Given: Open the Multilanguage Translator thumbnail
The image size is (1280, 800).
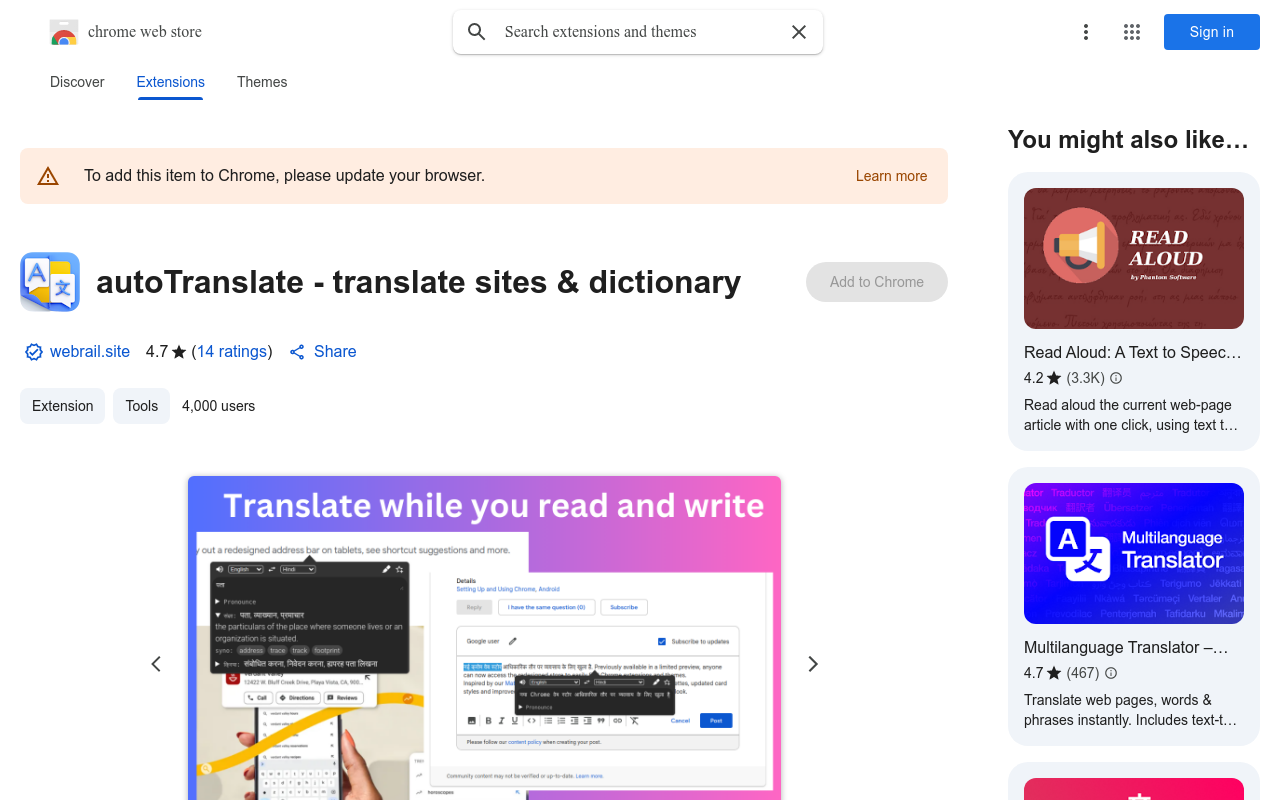Looking at the screenshot, I should [x=1134, y=554].
